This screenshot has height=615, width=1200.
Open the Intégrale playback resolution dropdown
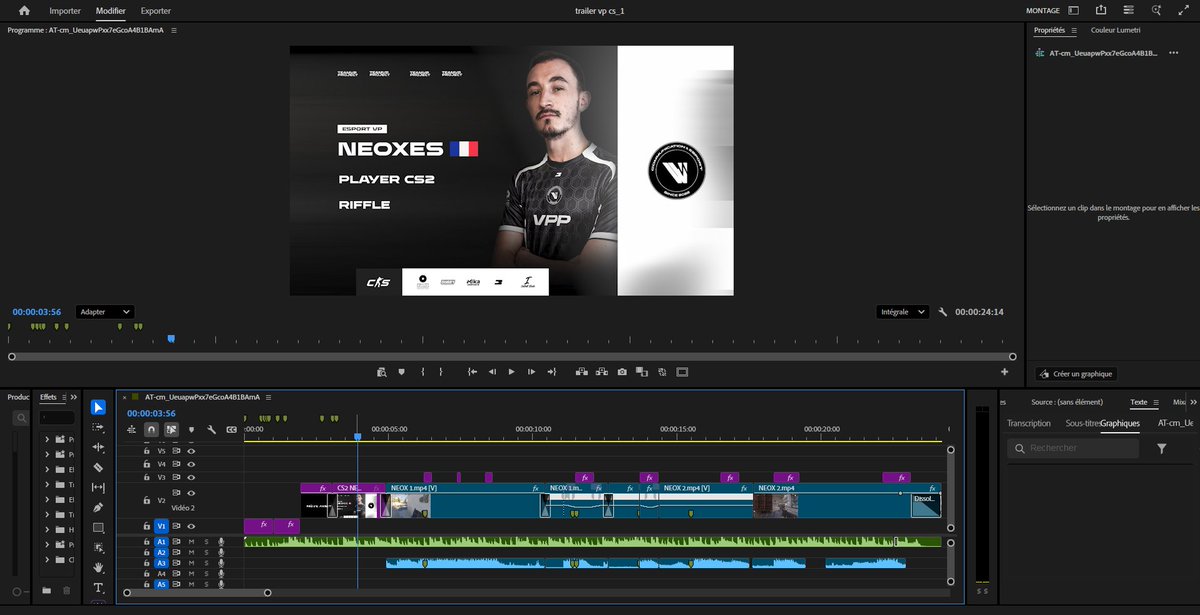[902, 312]
